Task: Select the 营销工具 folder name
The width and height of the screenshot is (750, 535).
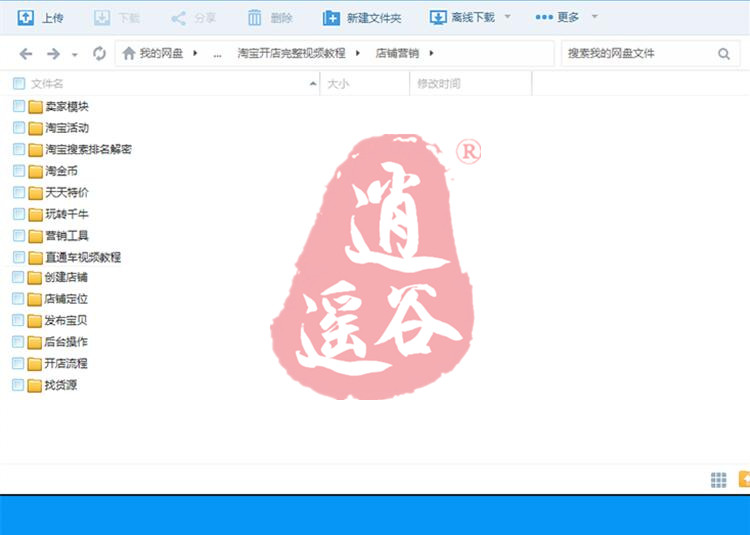Action: (66, 236)
